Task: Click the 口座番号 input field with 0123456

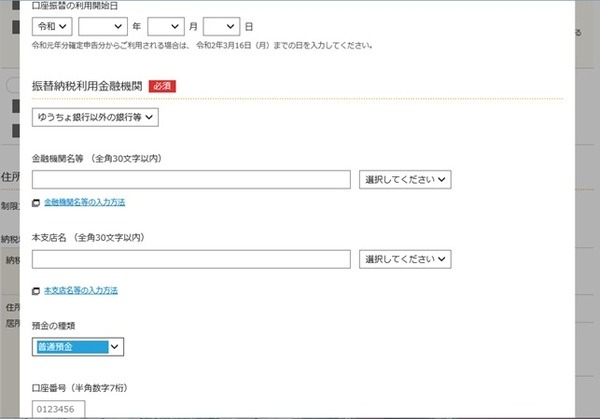Action: (x=59, y=409)
